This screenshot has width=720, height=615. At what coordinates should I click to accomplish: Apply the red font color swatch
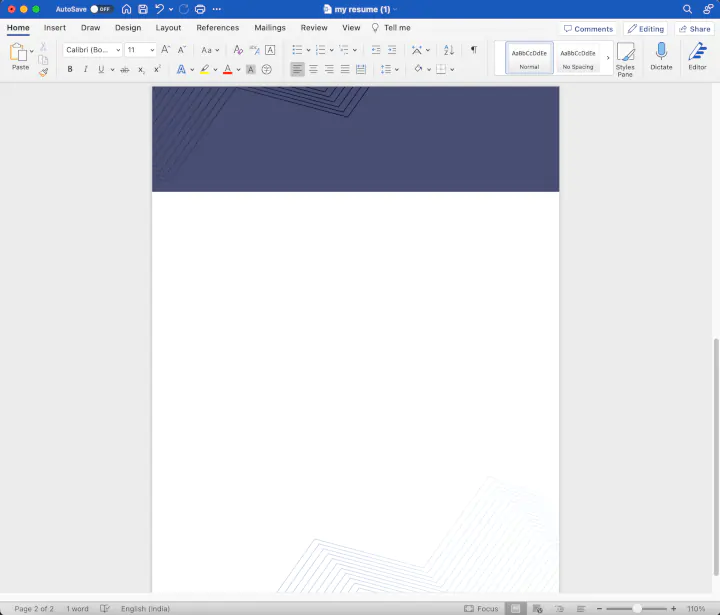click(227, 69)
